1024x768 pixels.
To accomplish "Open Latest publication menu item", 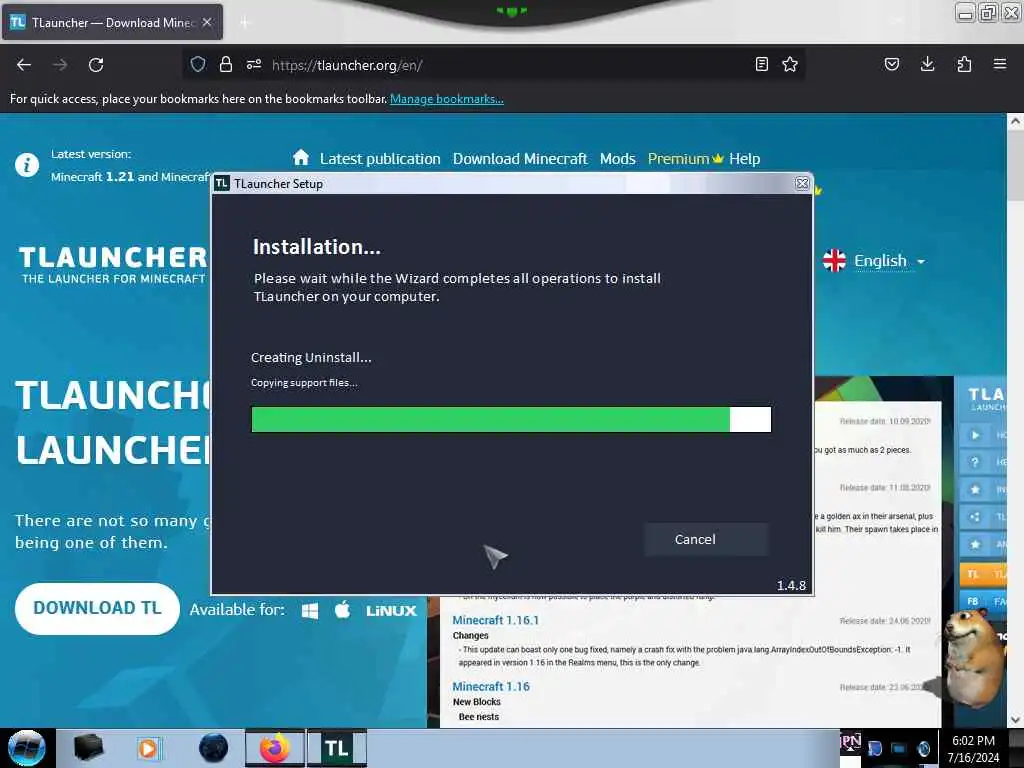I will point(380,159).
